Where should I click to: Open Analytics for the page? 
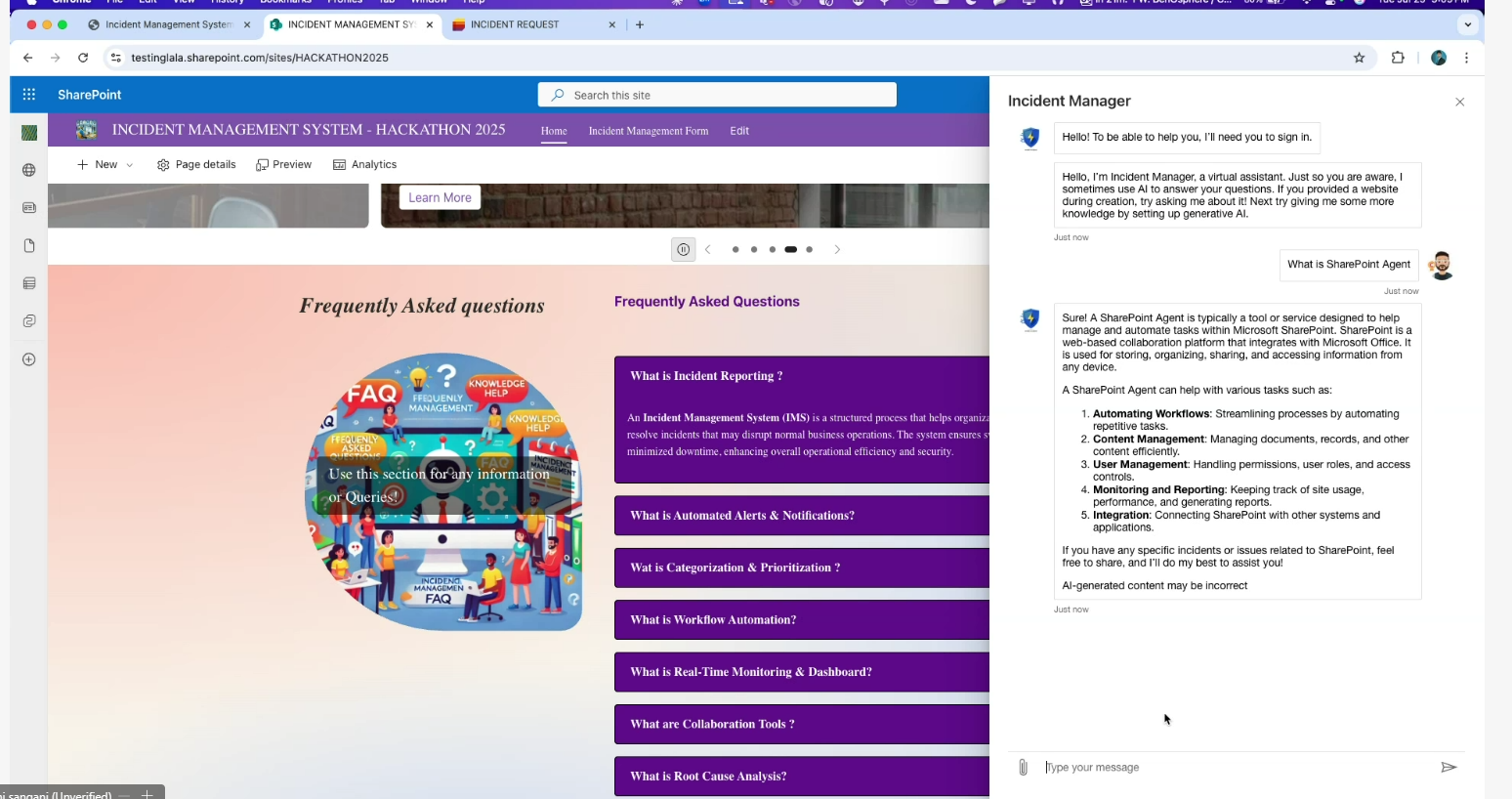pos(365,165)
